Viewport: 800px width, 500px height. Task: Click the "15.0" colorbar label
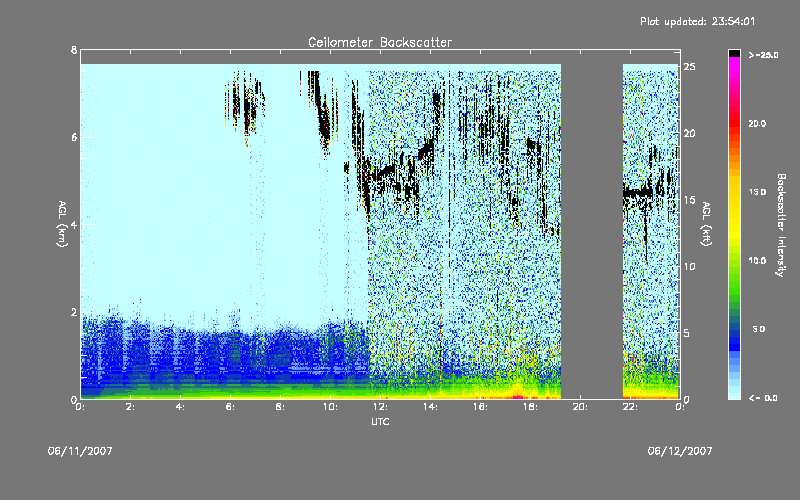pyautogui.click(x=757, y=192)
